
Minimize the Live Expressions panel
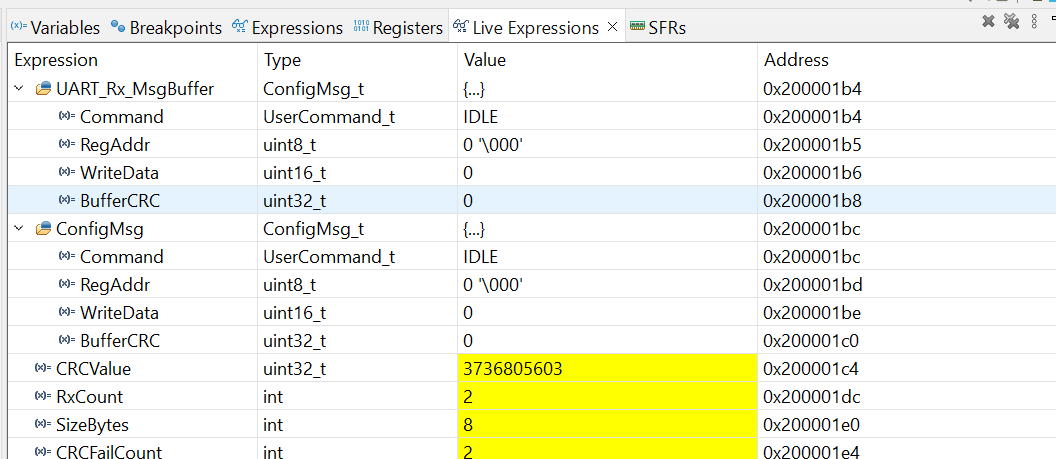tap(1050, 21)
